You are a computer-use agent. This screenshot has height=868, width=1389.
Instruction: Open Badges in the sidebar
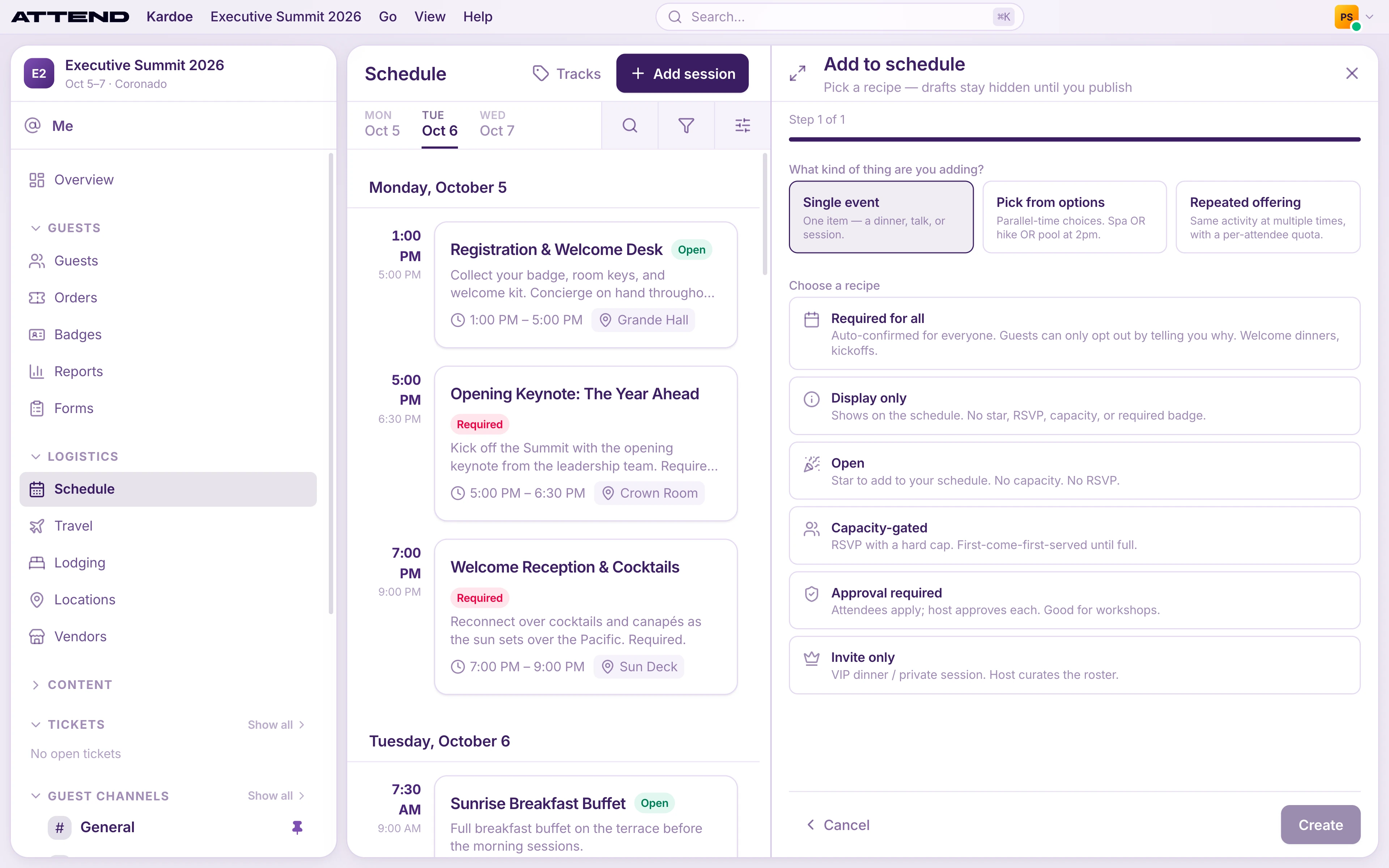tap(168, 335)
